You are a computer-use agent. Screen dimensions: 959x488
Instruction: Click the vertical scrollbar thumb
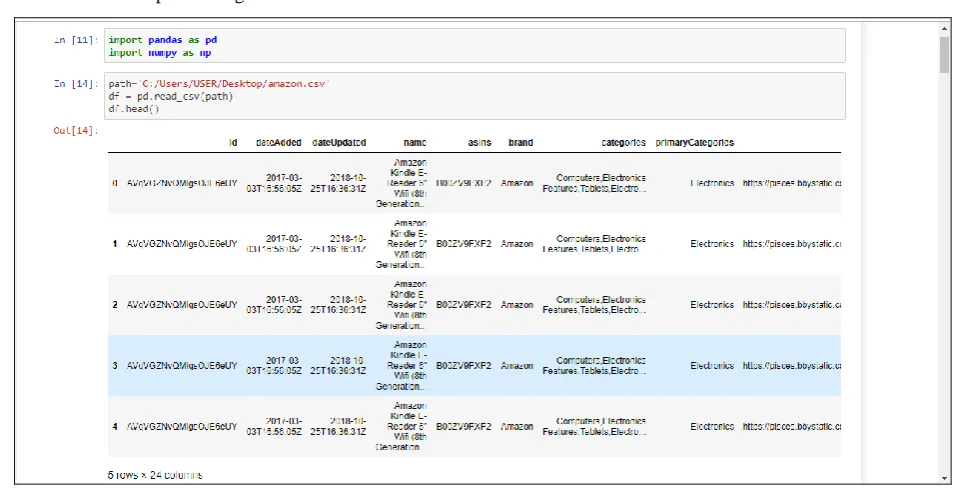[945, 54]
